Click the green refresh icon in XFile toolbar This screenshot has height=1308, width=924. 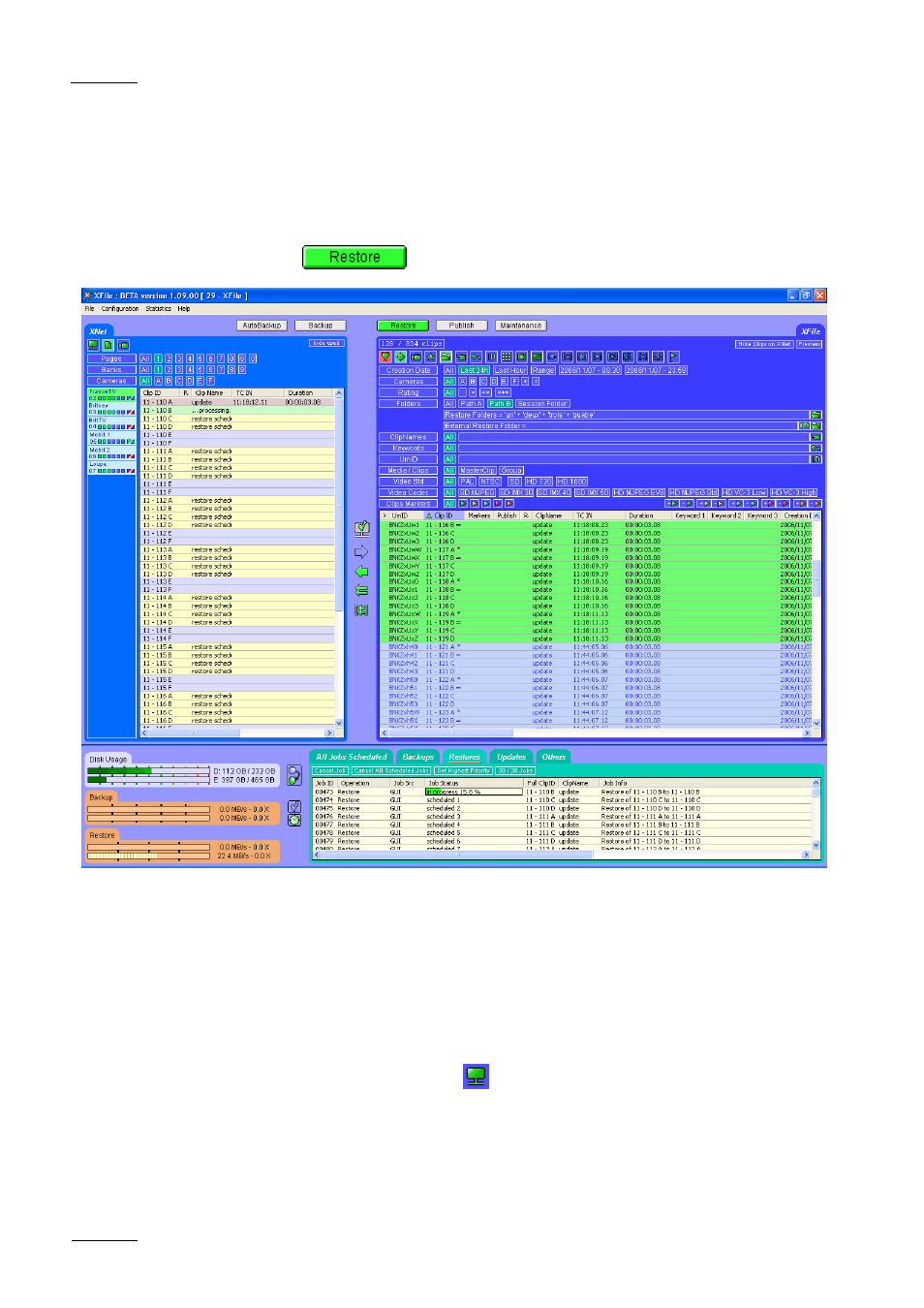(x=401, y=357)
